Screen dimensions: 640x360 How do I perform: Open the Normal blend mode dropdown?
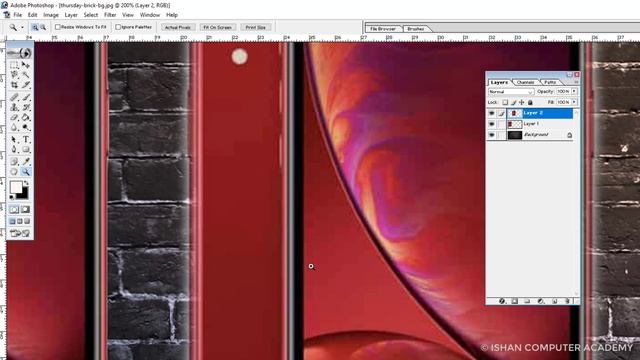511,92
